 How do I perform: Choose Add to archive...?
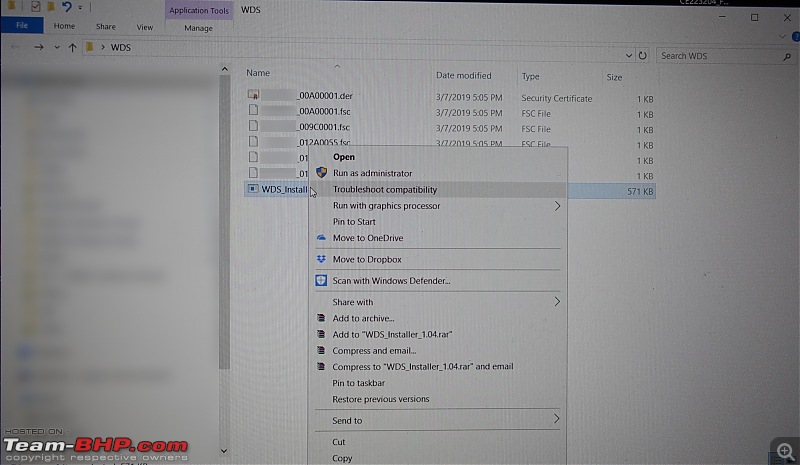pyautogui.click(x=363, y=318)
